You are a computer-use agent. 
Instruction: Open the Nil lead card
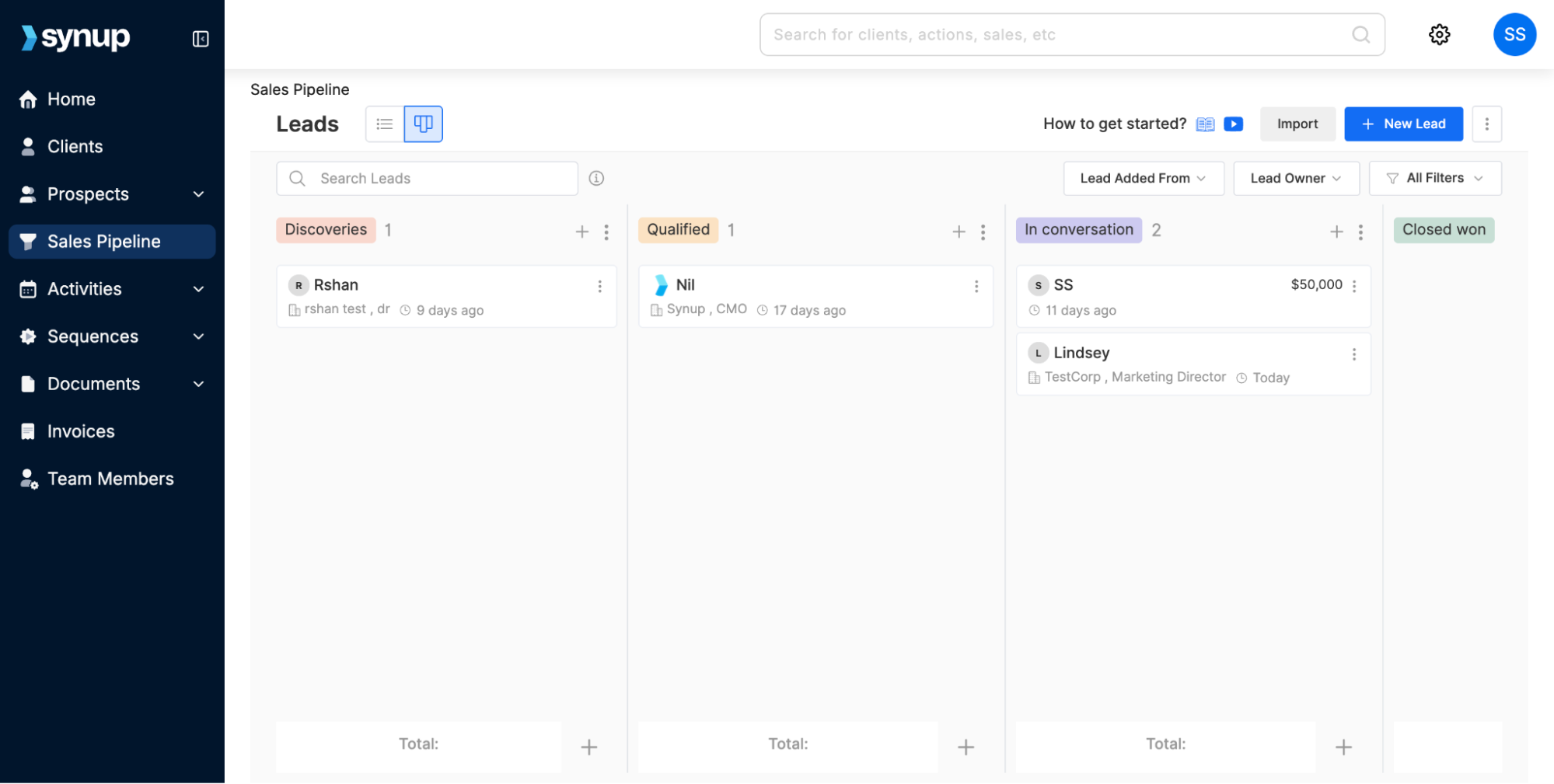pyautogui.click(x=815, y=296)
